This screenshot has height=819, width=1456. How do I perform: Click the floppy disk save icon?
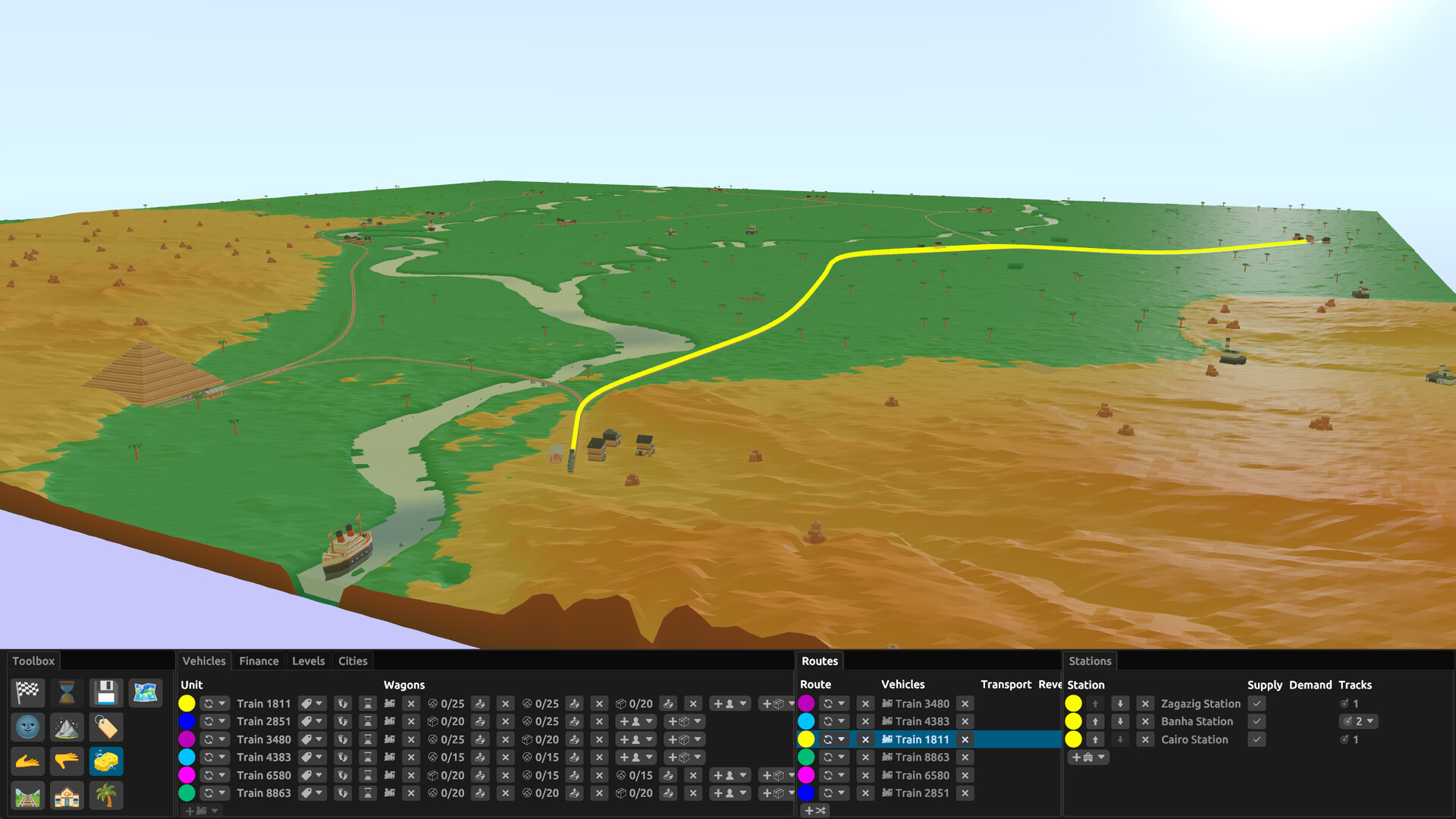105,692
